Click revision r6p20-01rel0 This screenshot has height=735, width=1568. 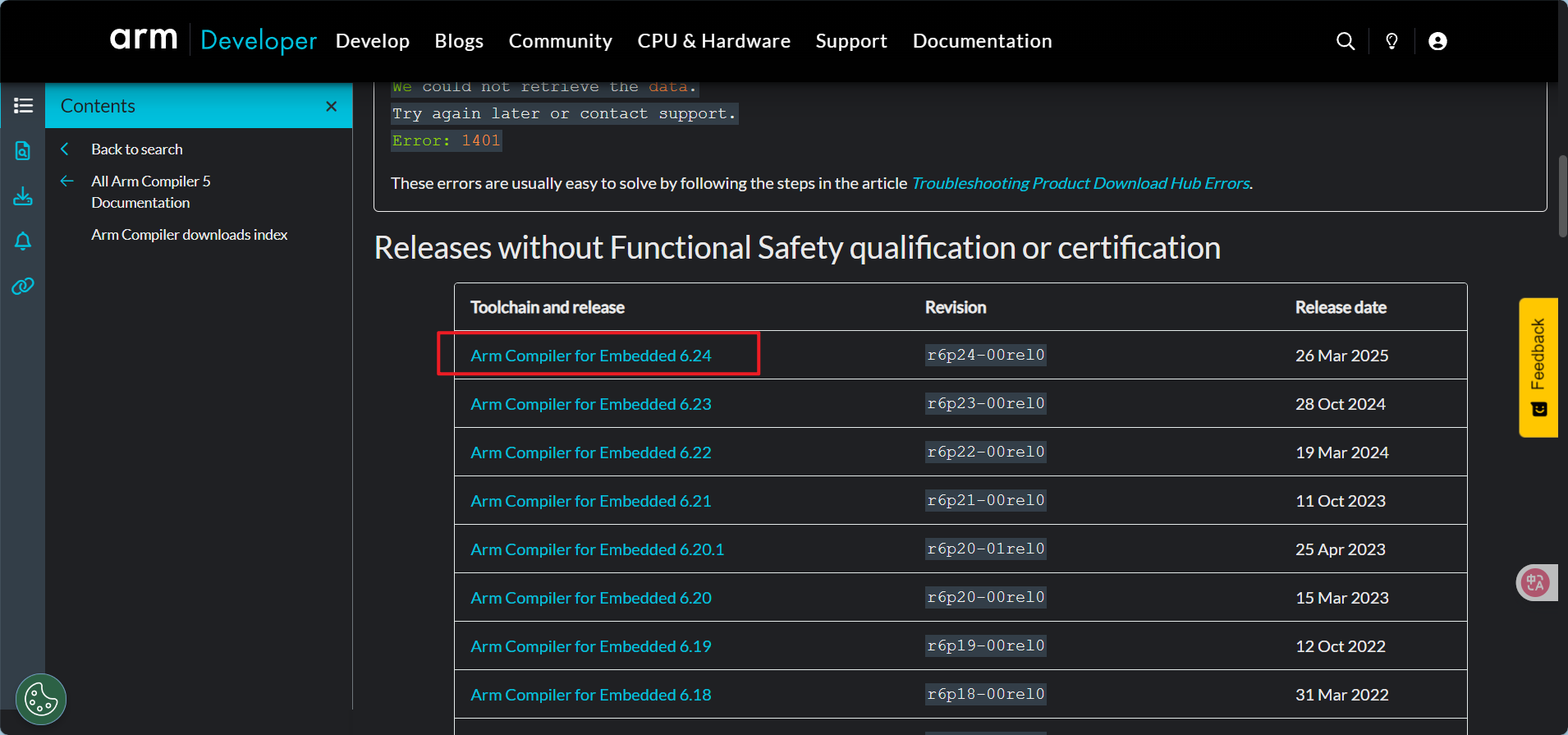[x=986, y=549]
